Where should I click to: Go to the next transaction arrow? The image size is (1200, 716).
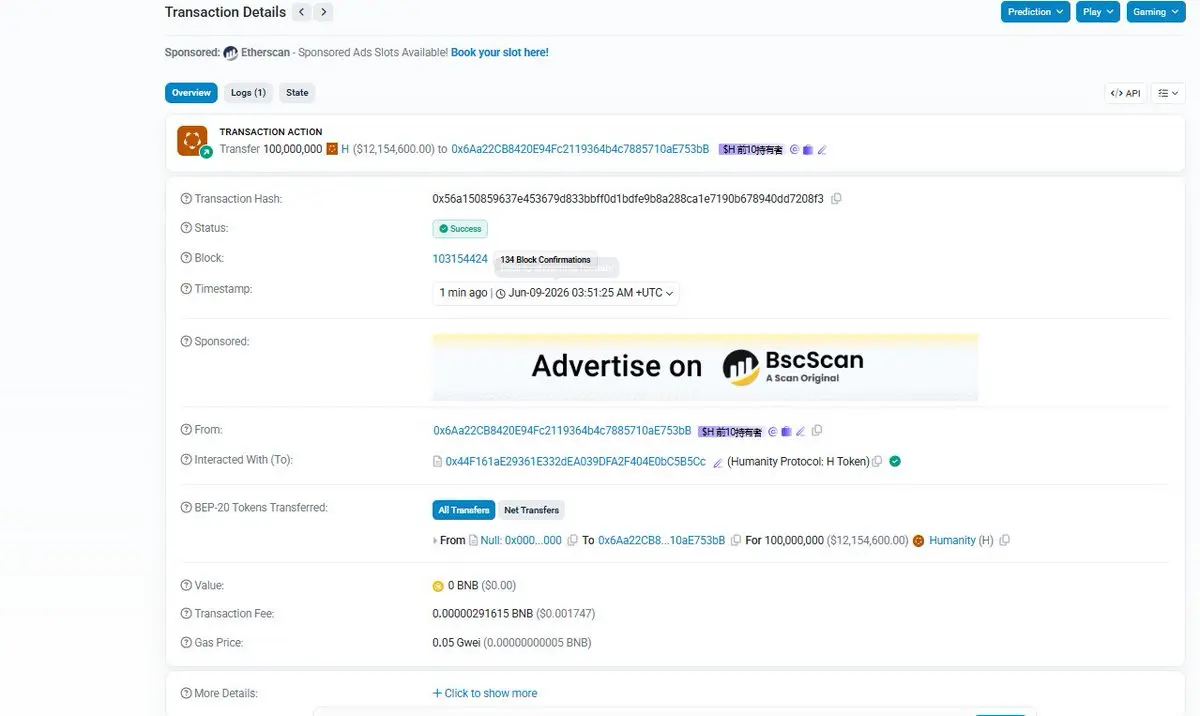tap(323, 12)
